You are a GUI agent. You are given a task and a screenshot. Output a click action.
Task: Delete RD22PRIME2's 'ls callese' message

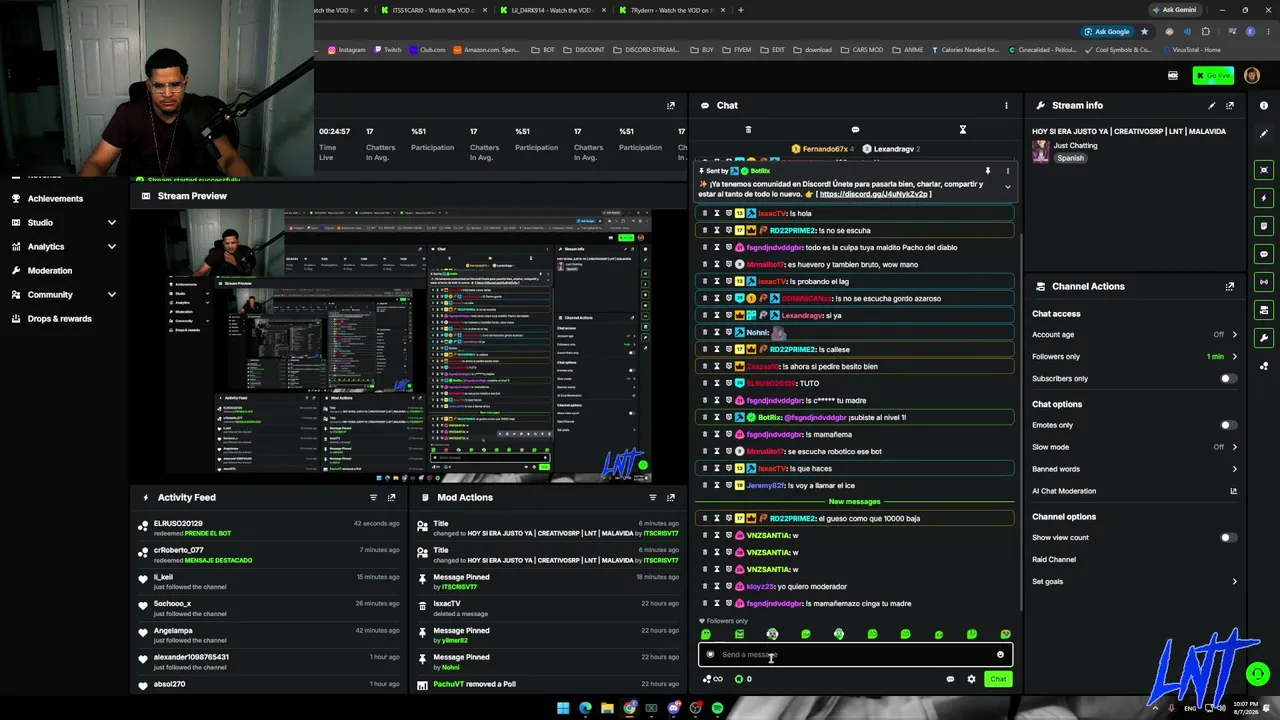(x=705, y=349)
